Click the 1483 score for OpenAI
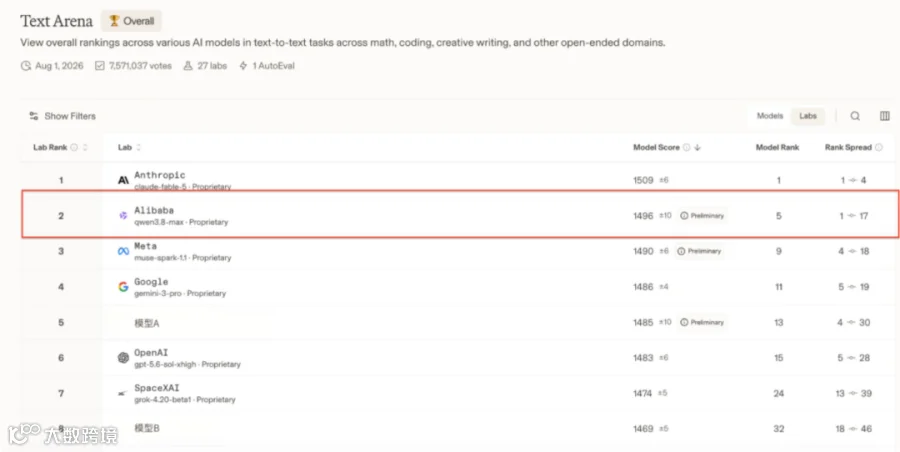This screenshot has width=900, height=452. tap(643, 358)
